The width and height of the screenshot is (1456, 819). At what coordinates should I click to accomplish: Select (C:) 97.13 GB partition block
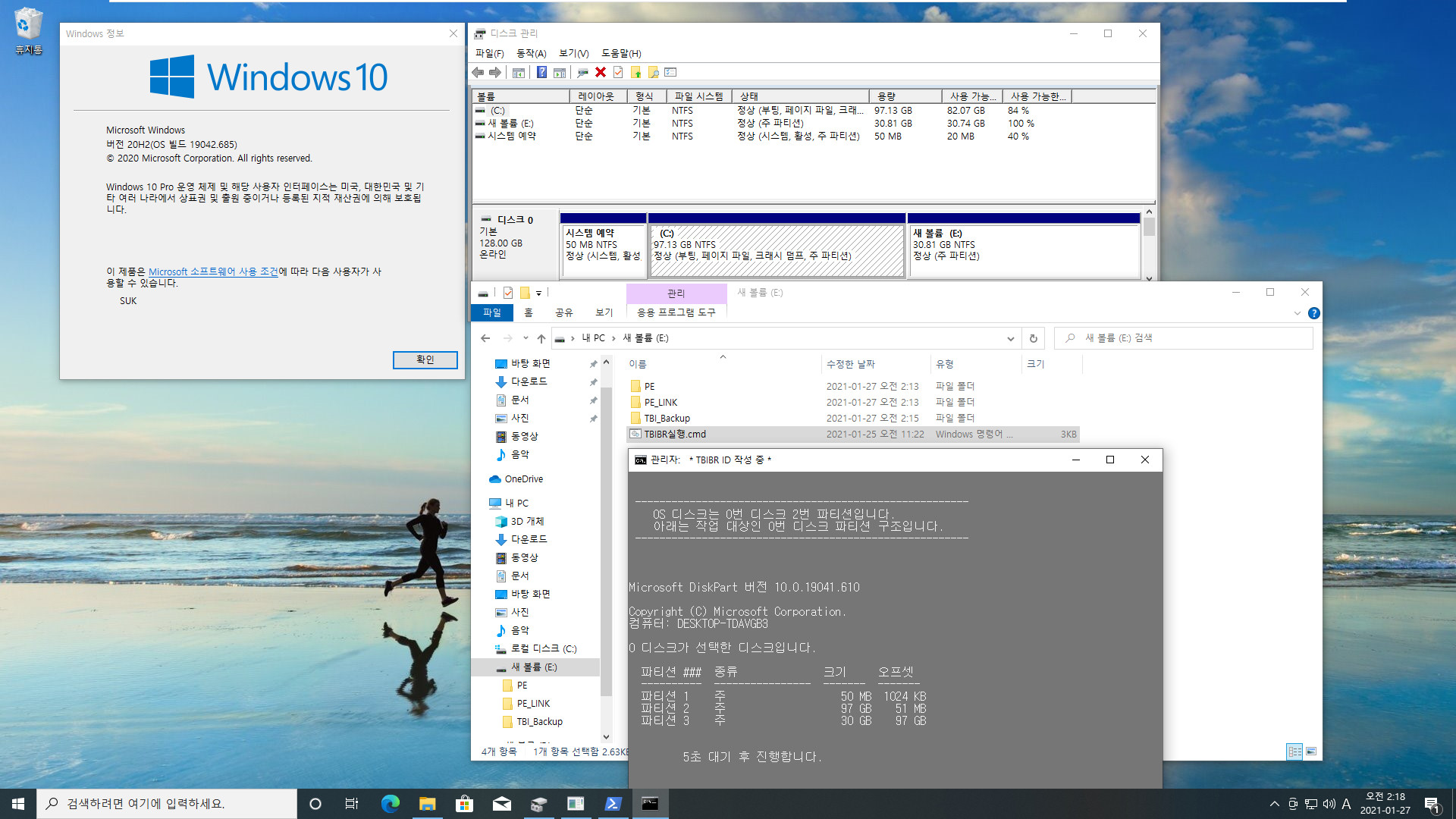pyautogui.click(x=777, y=246)
